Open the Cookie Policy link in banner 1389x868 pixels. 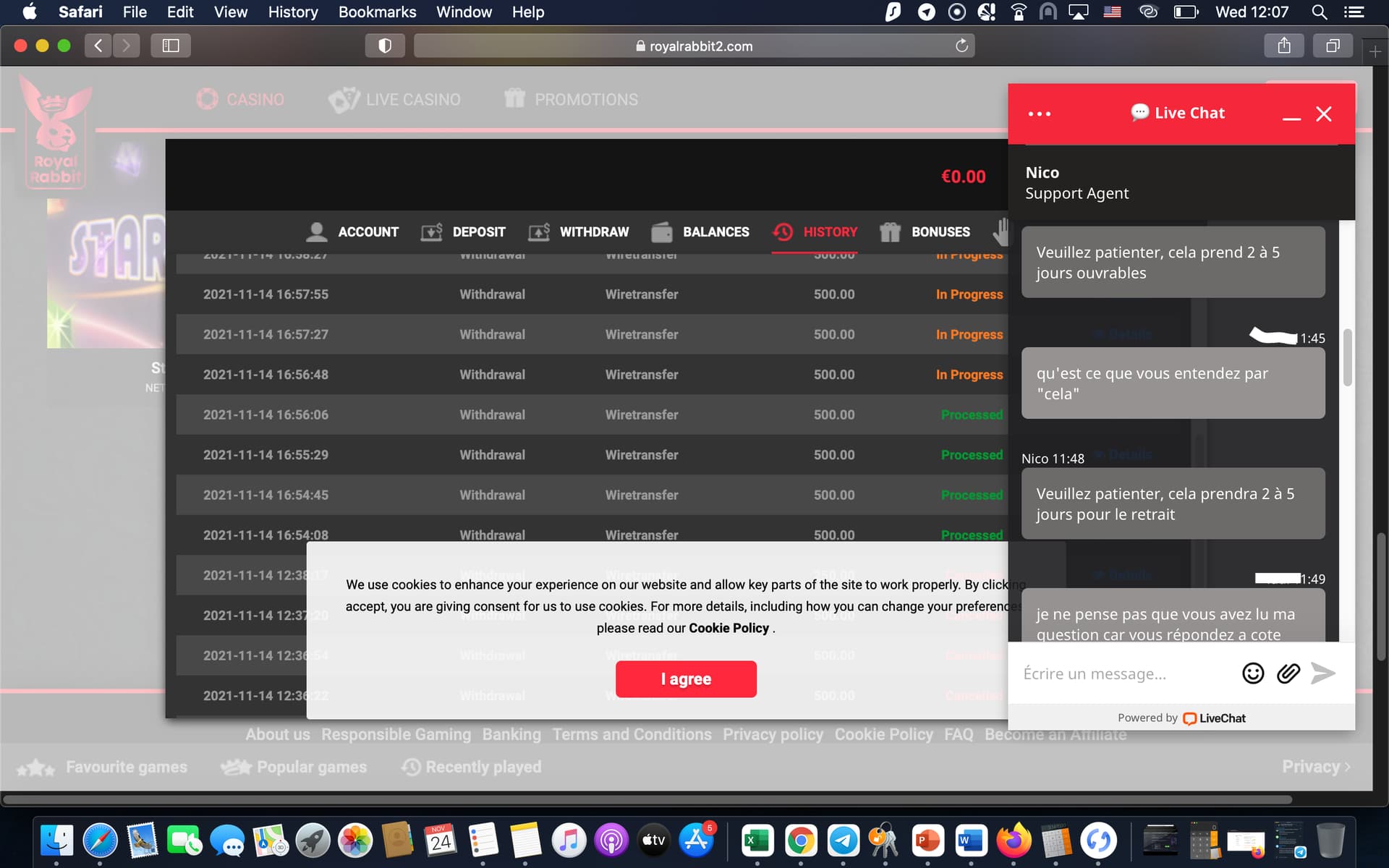point(729,628)
